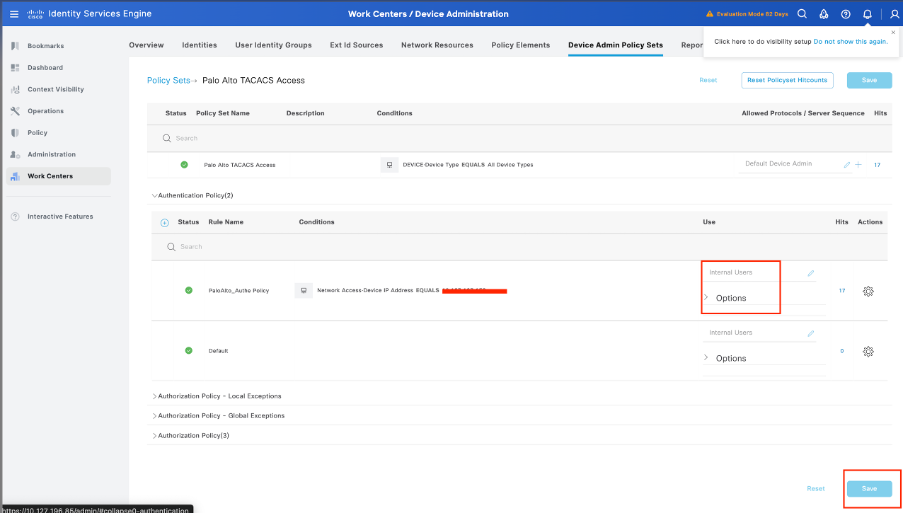
Task: Open the notifications bell icon
Action: (x=867, y=14)
